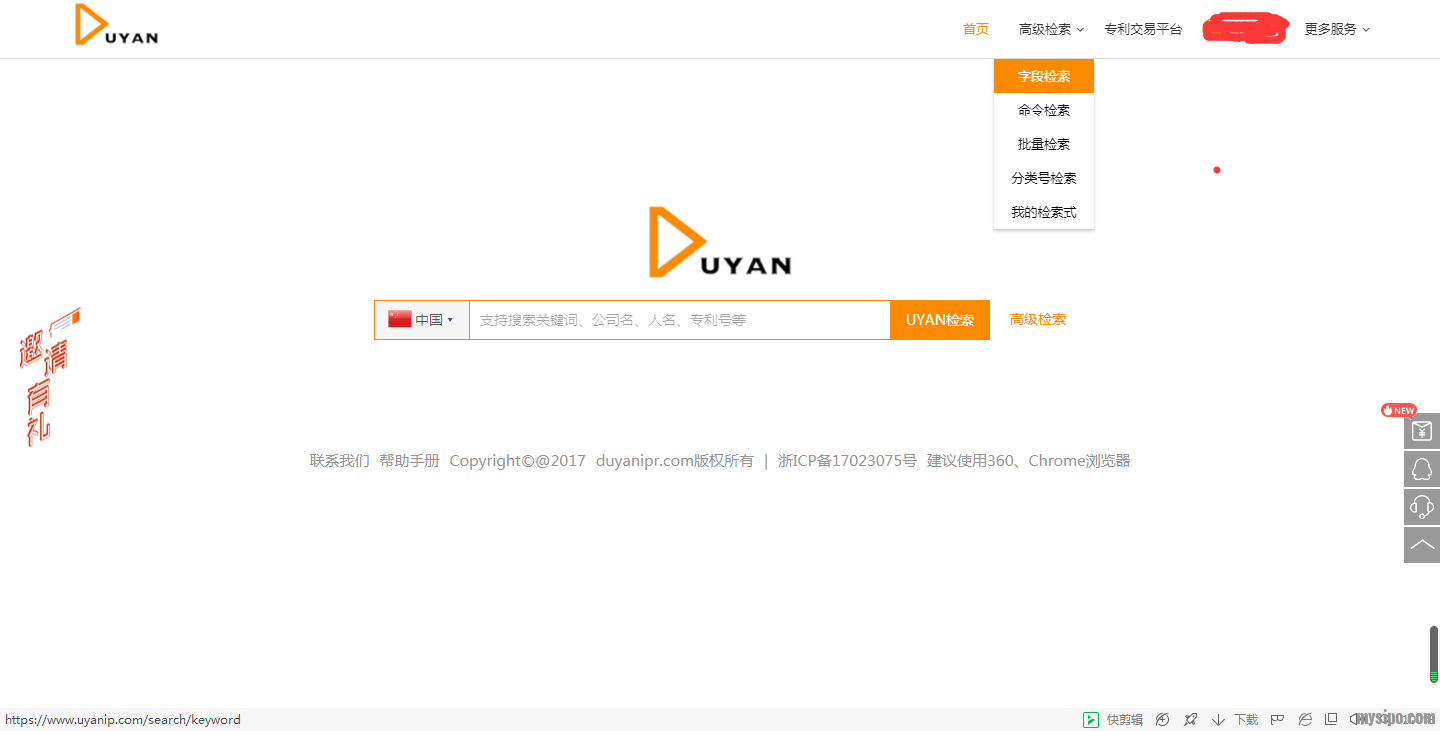This screenshot has width=1440, height=731.
Task: Select 分类号检索 menu entry
Action: pos(1043,178)
